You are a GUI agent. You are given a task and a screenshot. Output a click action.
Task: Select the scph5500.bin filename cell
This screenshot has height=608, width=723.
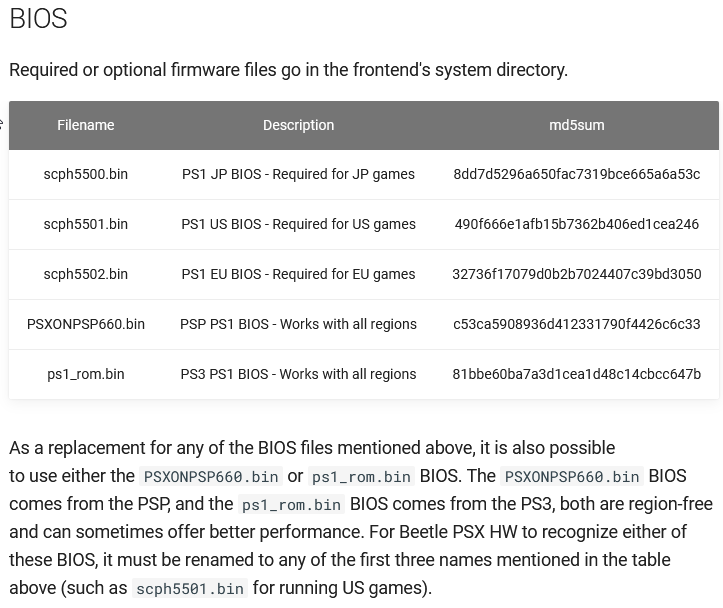pyautogui.click(x=86, y=174)
